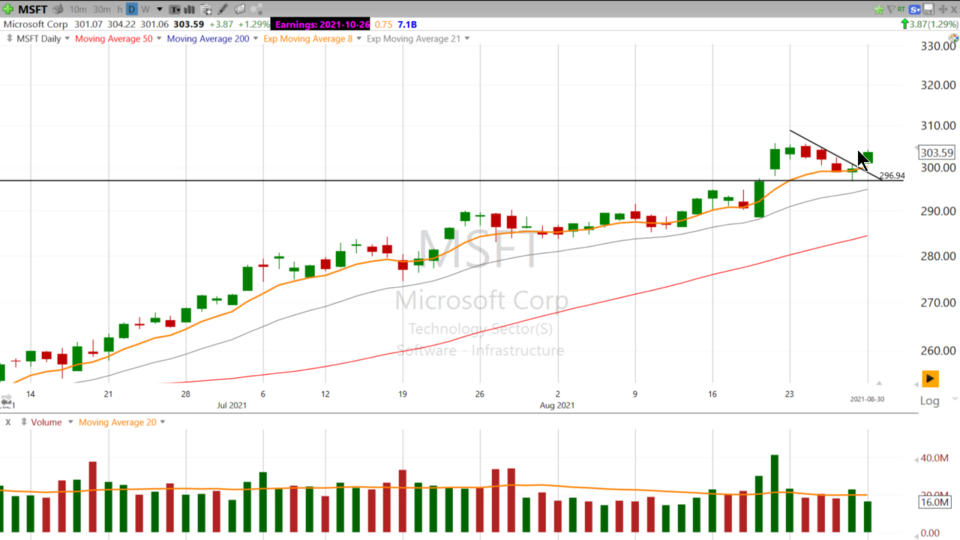Open the Exp Moving Average 21 dropdown
Viewport: 960px width, 540px height.
point(467,39)
